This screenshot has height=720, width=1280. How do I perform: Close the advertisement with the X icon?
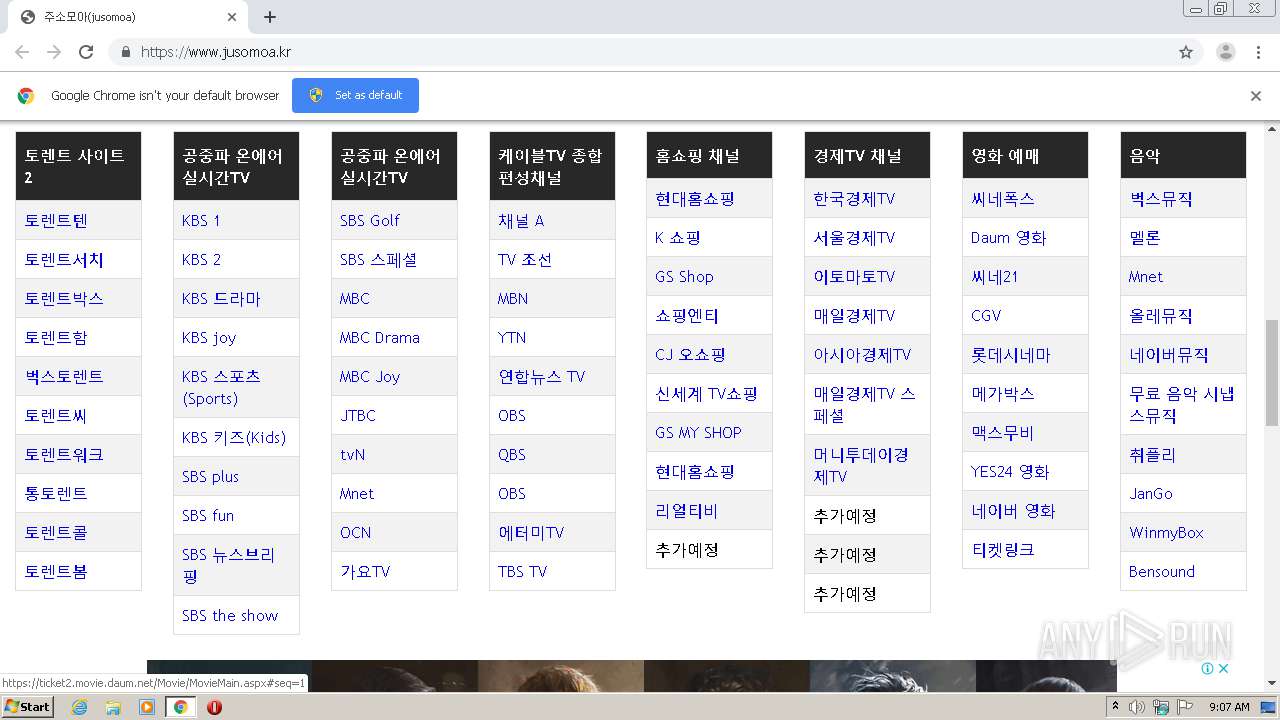click(x=1222, y=669)
